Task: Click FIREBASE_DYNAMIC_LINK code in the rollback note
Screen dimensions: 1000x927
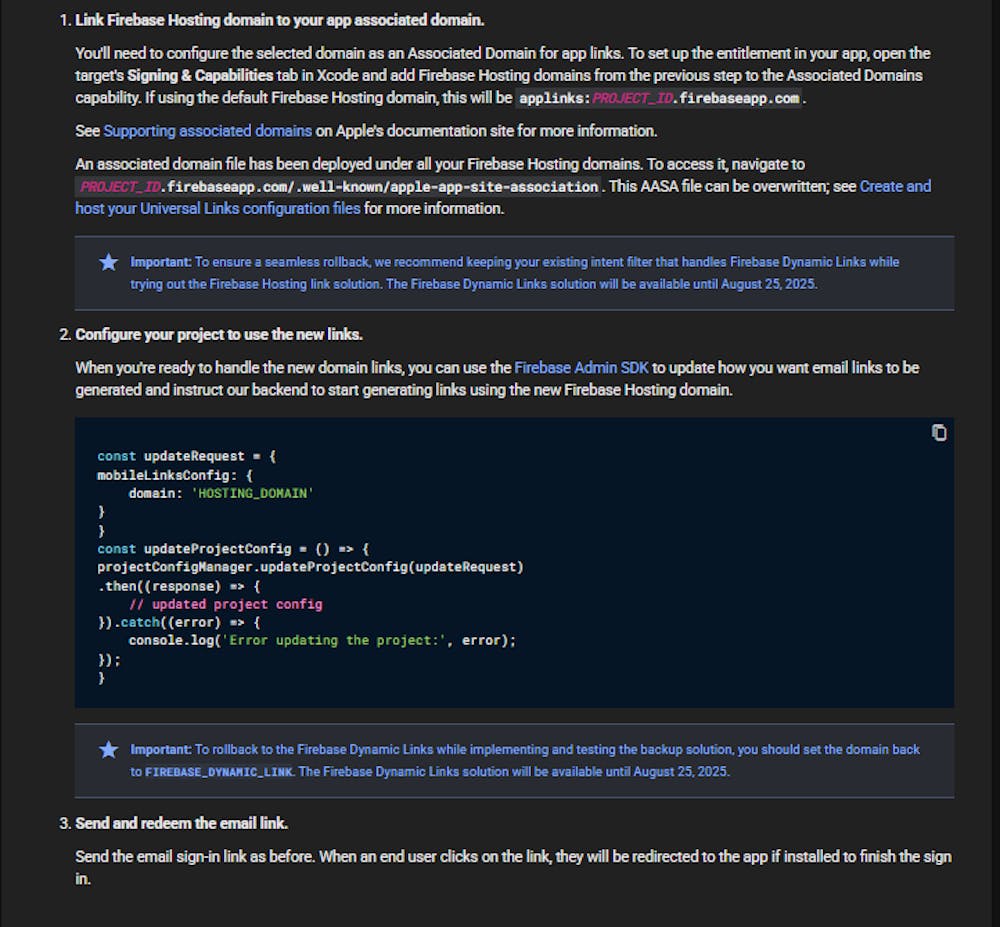Action: [218, 772]
